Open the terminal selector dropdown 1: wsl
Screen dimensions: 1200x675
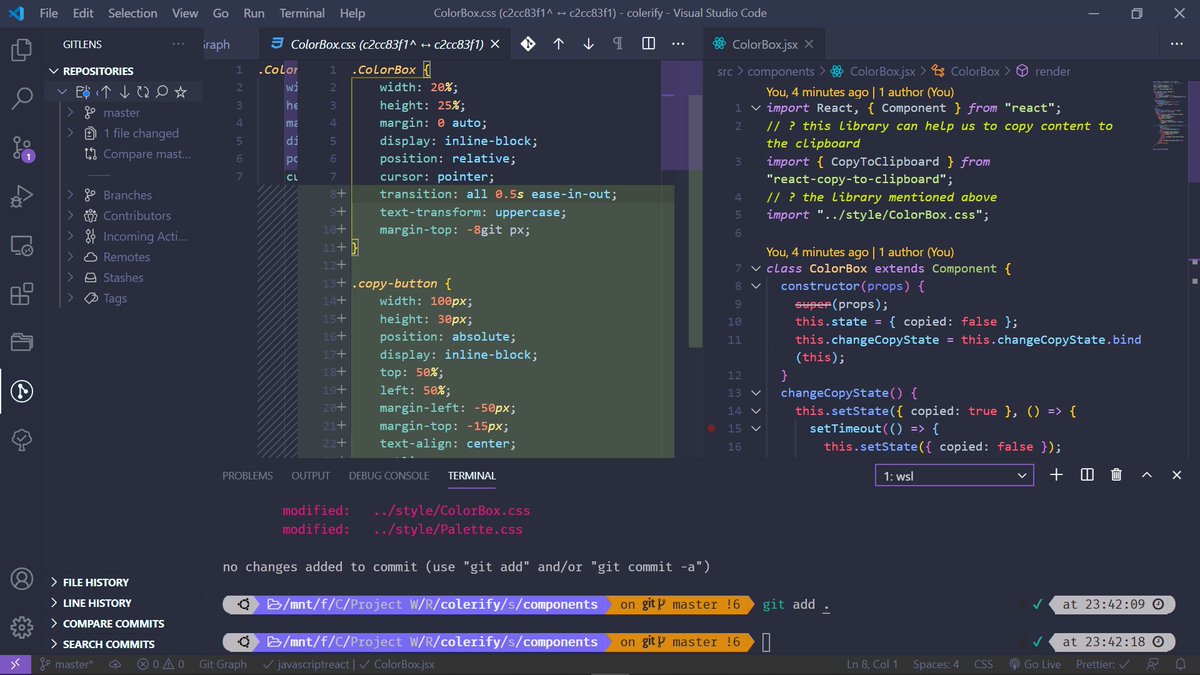[x=954, y=476]
